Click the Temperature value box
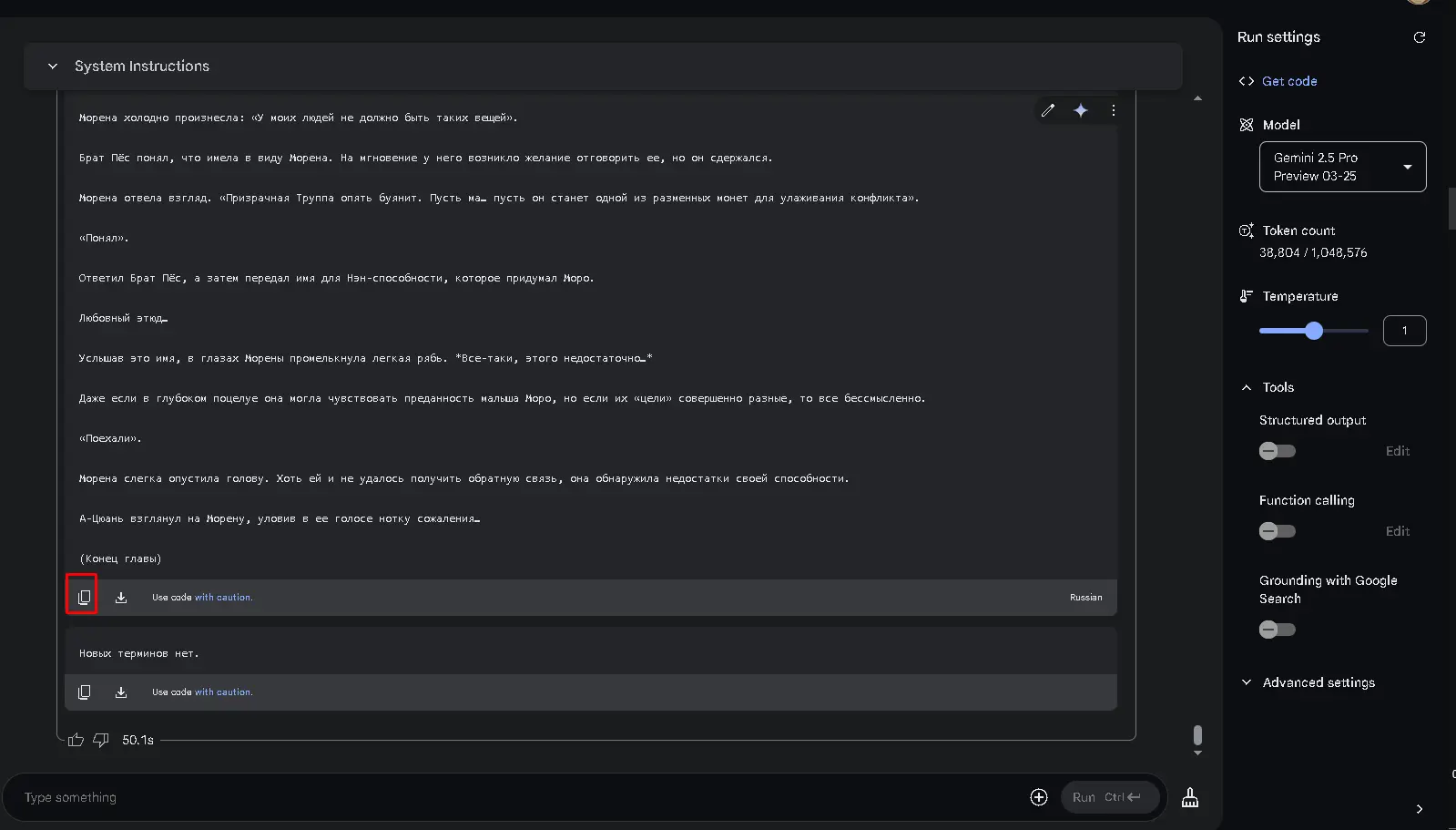This screenshot has width=1456, height=830. 1404,331
